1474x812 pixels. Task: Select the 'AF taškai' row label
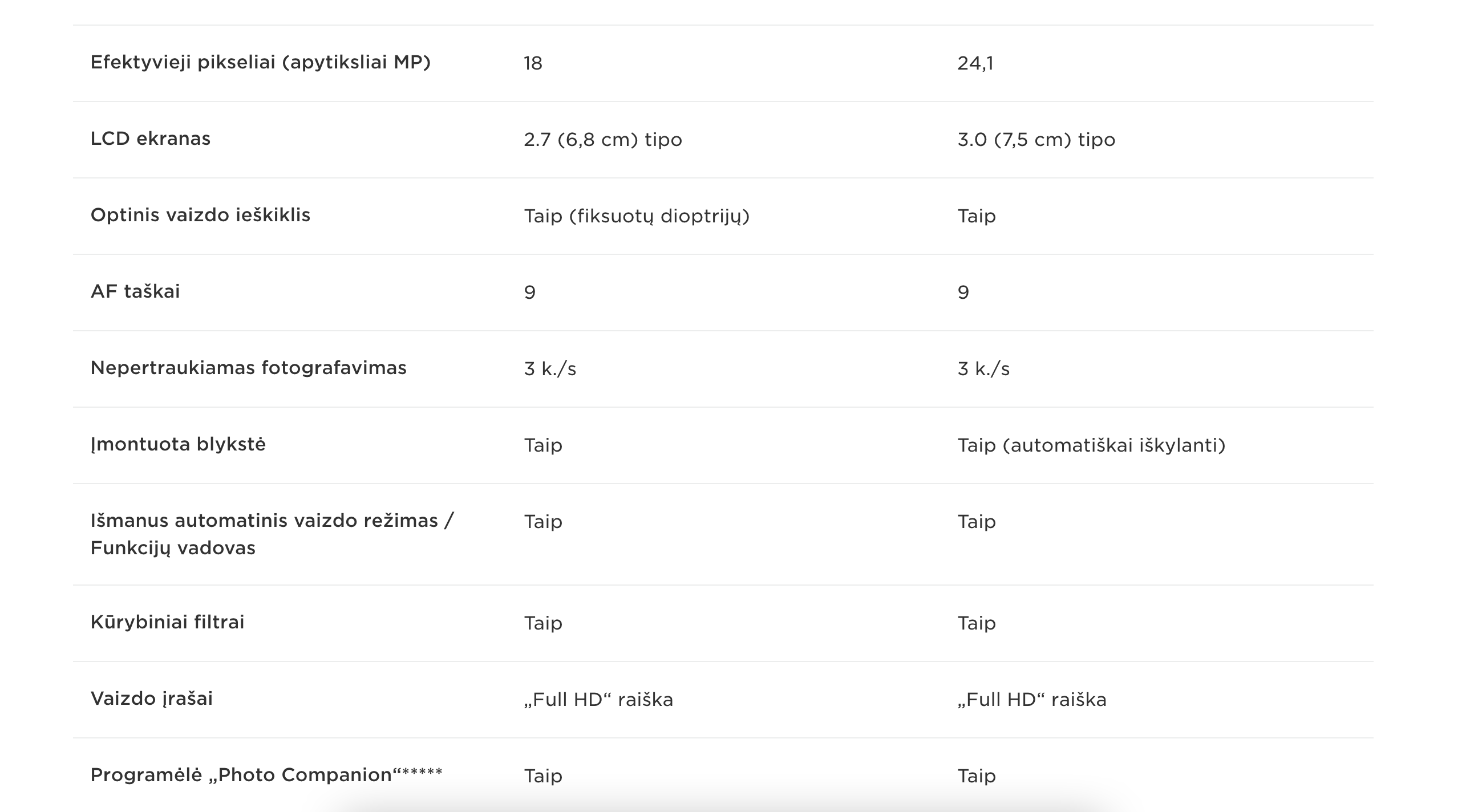(x=135, y=291)
